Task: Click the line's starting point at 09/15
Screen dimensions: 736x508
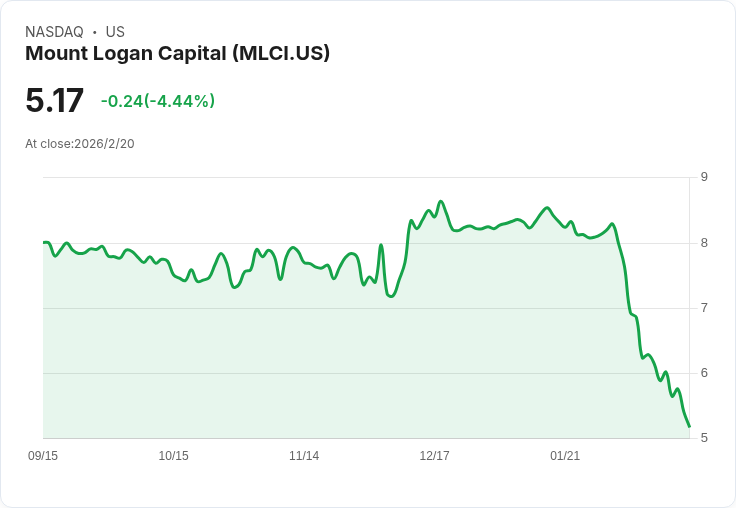Action: pos(44,242)
